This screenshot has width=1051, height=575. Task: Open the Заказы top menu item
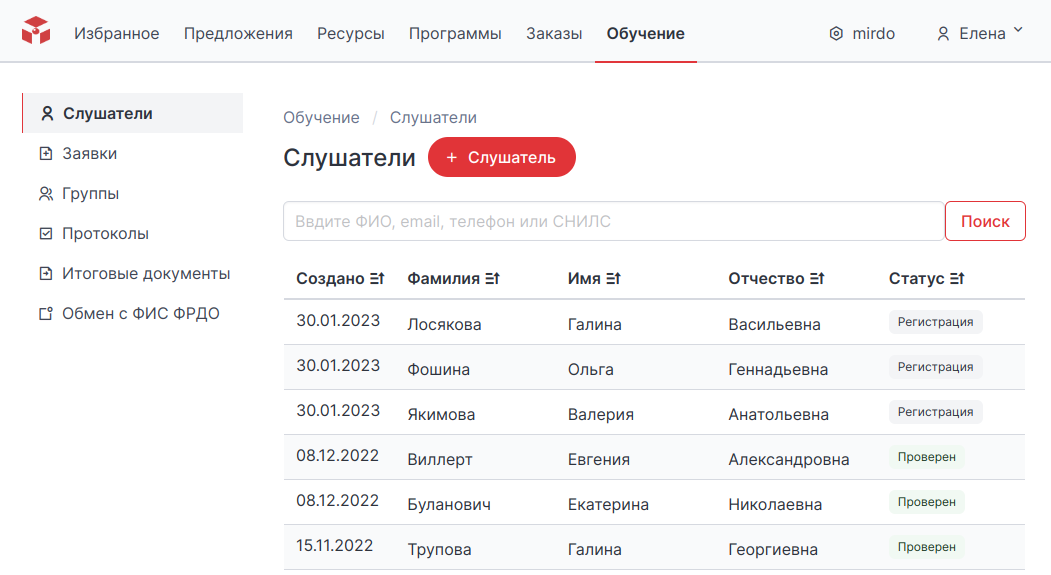tap(554, 33)
